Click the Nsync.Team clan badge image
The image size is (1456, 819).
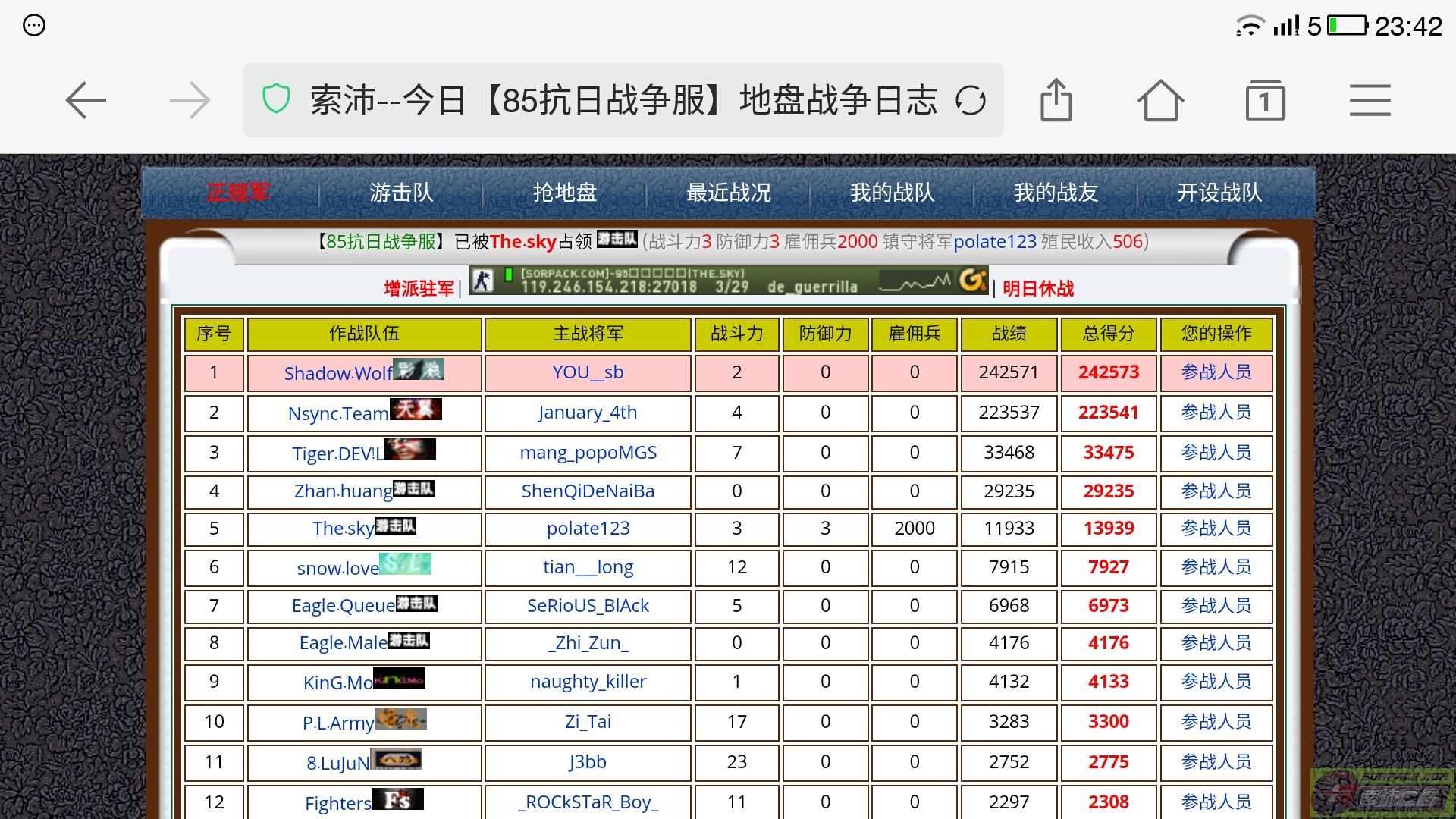(416, 409)
